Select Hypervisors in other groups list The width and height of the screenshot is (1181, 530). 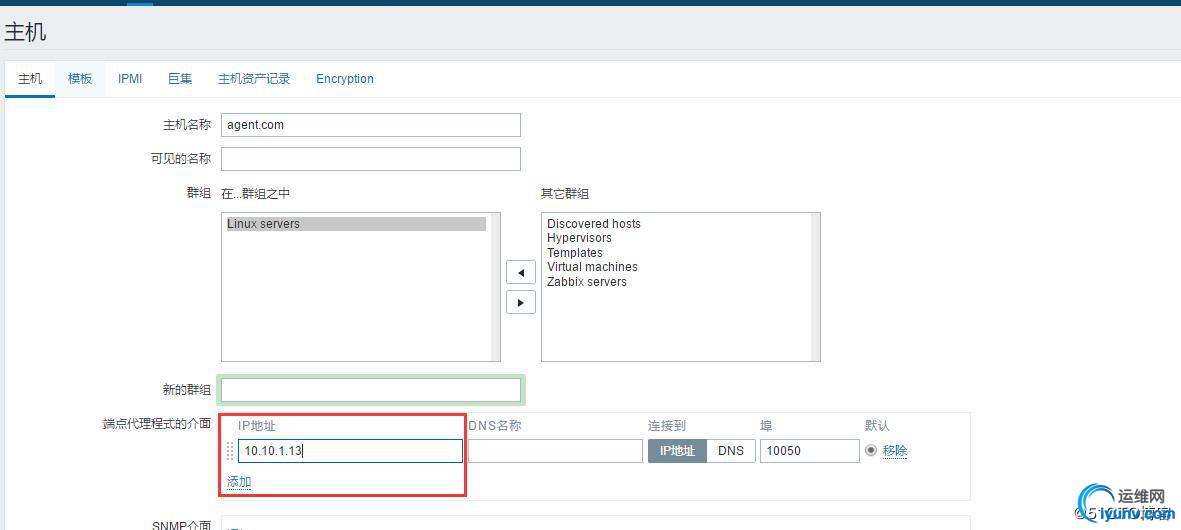(579, 238)
